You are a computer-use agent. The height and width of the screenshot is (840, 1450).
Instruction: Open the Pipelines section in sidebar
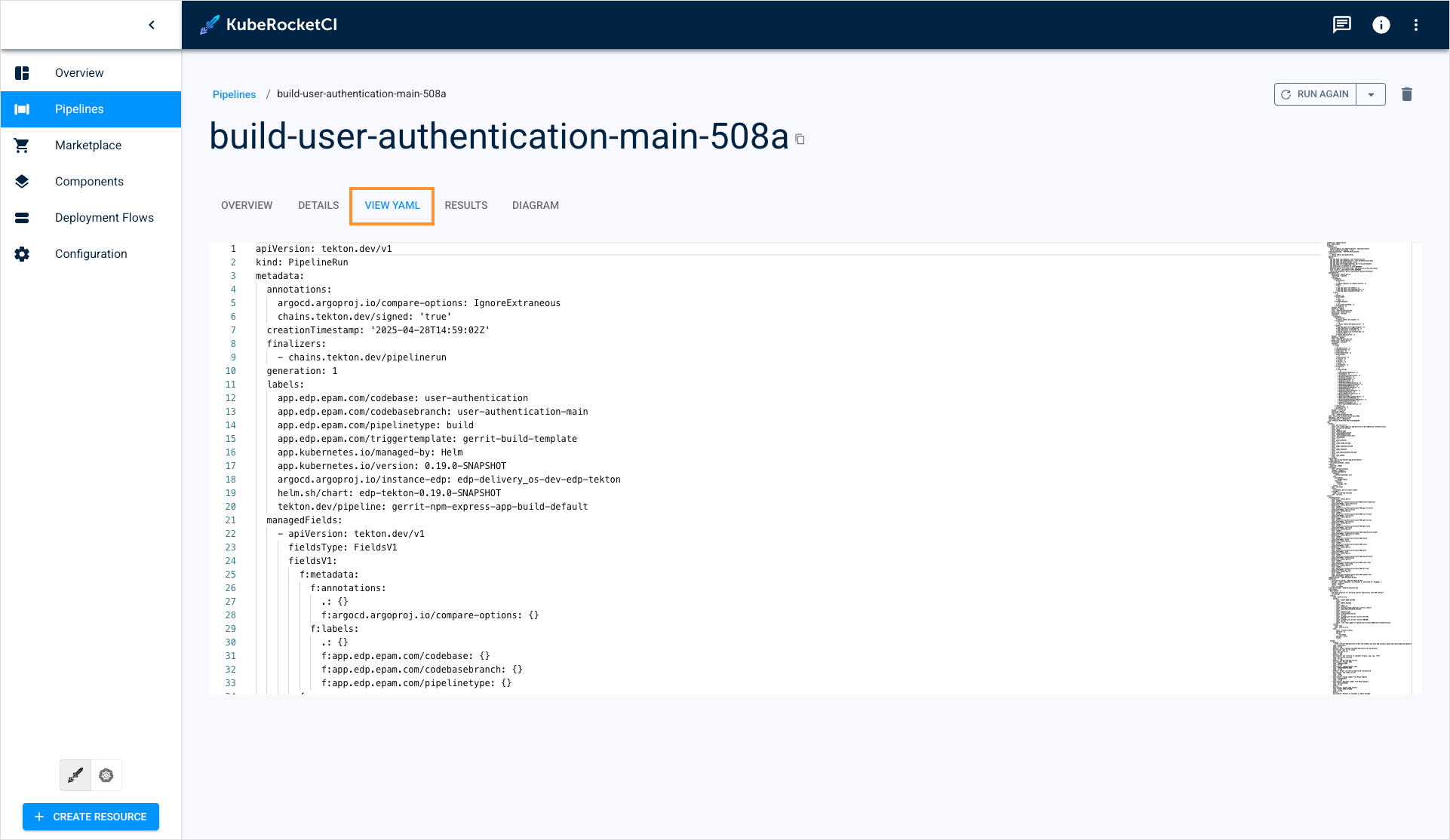[x=78, y=109]
